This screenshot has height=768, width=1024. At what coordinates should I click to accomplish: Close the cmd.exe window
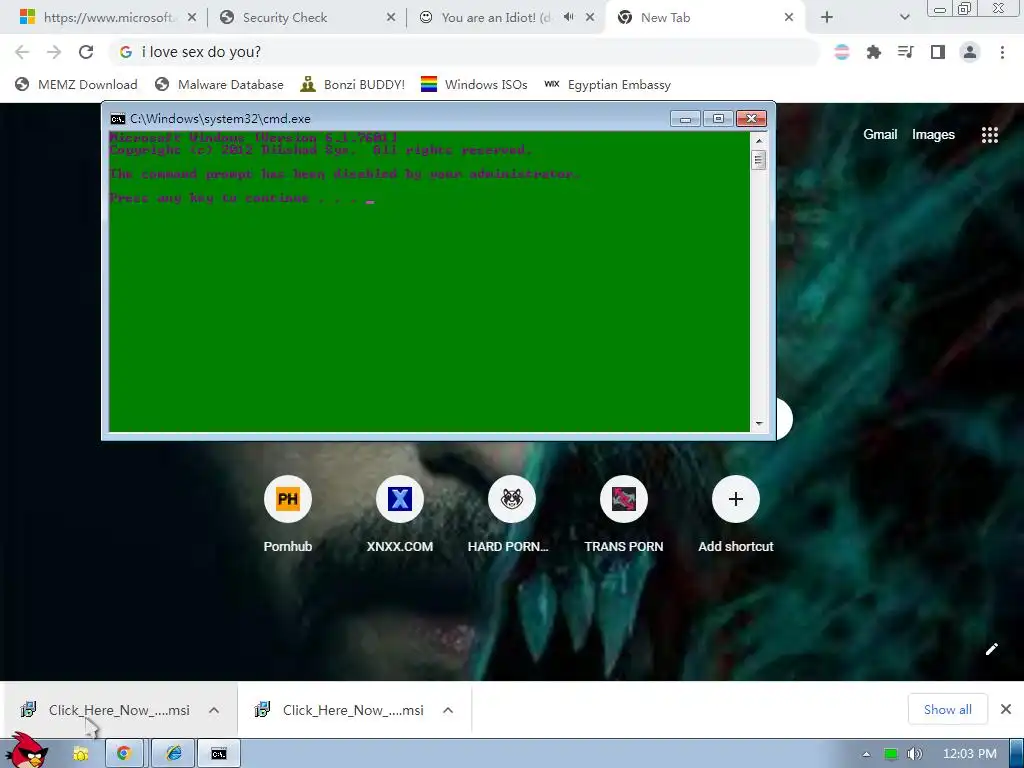[x=751, y=119]
